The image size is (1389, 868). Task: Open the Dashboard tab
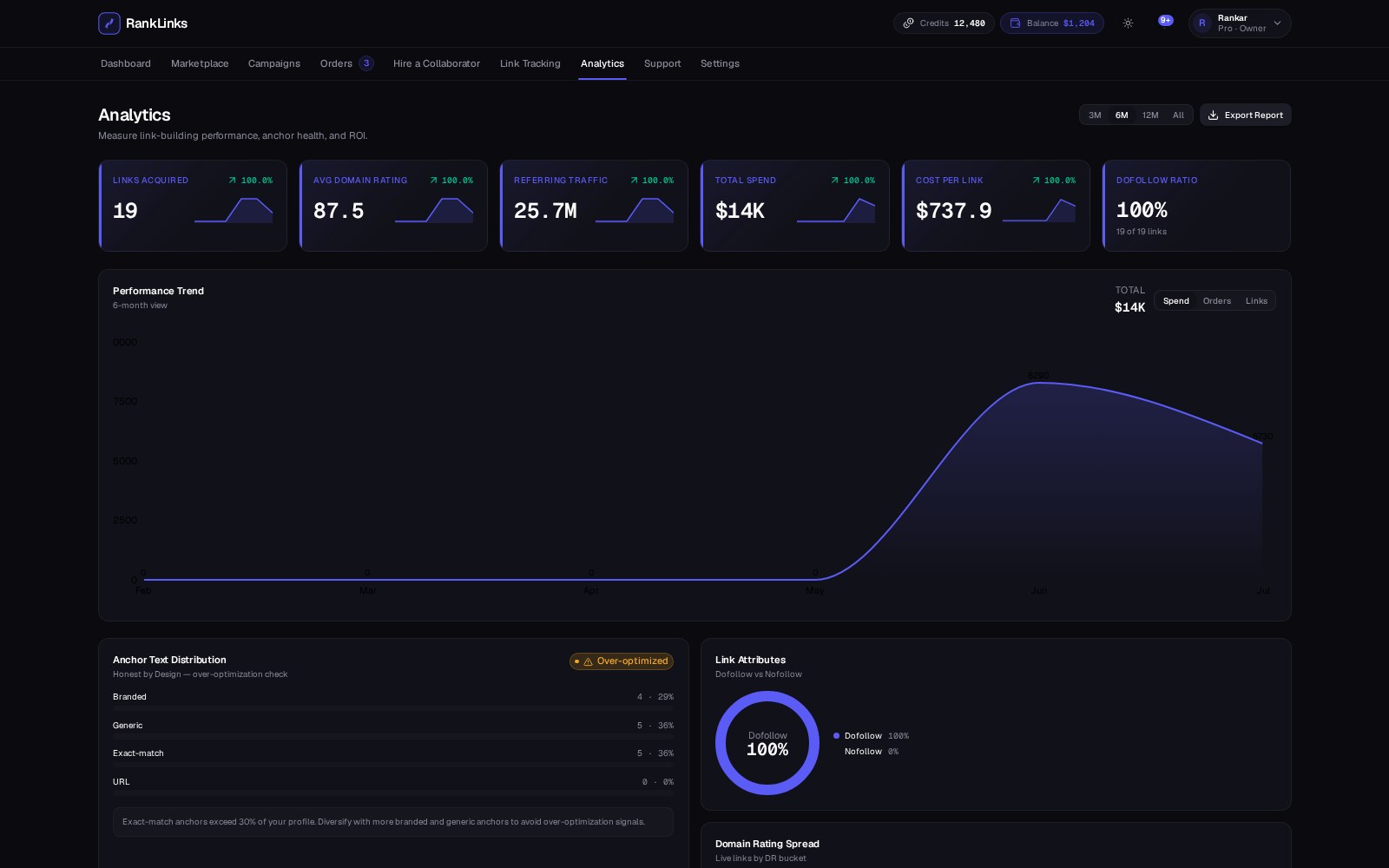[x=126, y=63]
